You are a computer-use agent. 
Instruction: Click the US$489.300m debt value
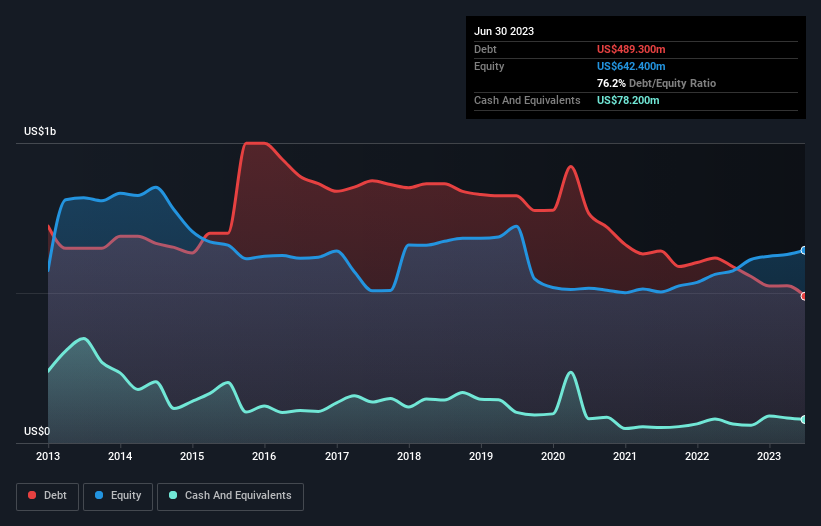click(631, 49)
